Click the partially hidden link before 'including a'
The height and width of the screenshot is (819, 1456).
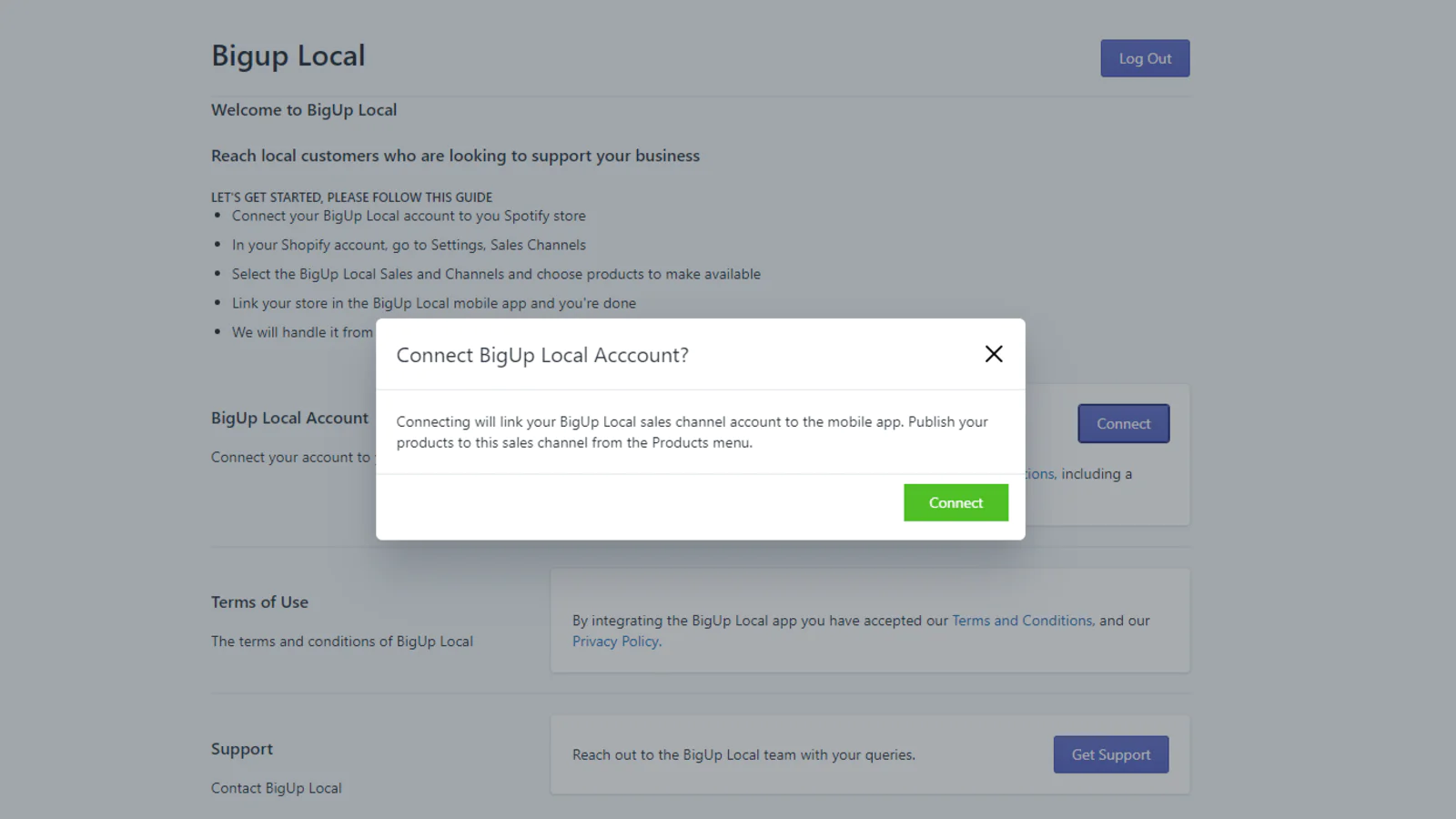1040,474
